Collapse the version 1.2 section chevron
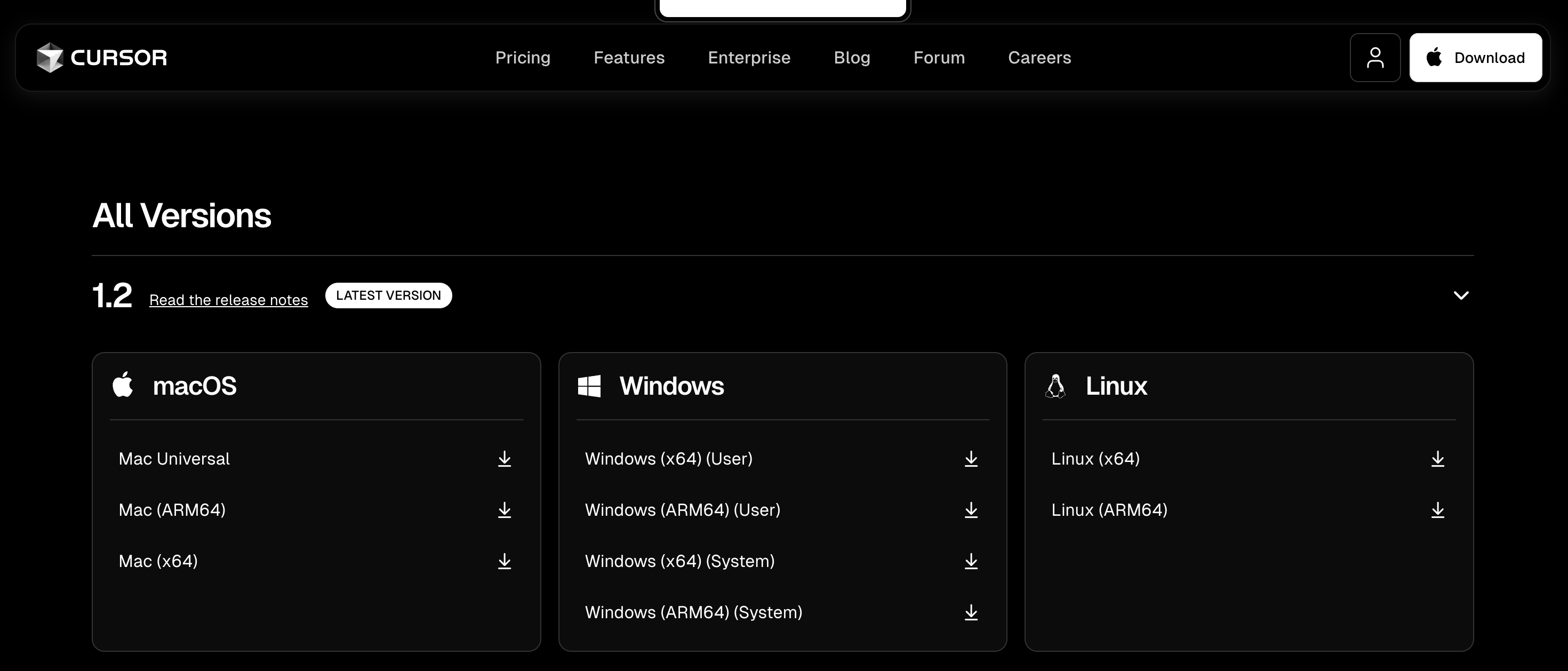The image size is (1568, 671). 1461,296
